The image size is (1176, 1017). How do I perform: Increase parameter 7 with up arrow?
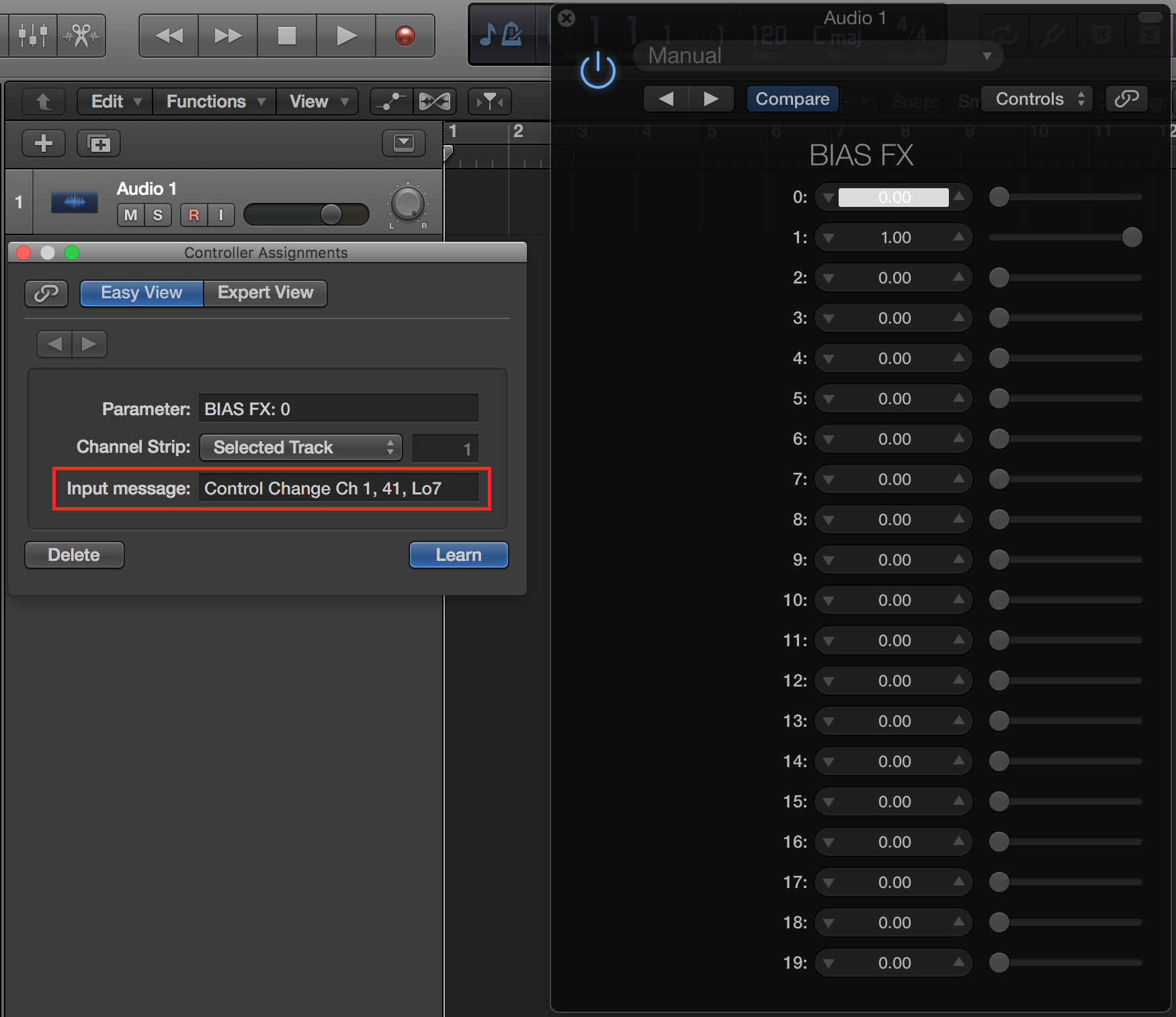pyautogui.click(x=959, y=479)
